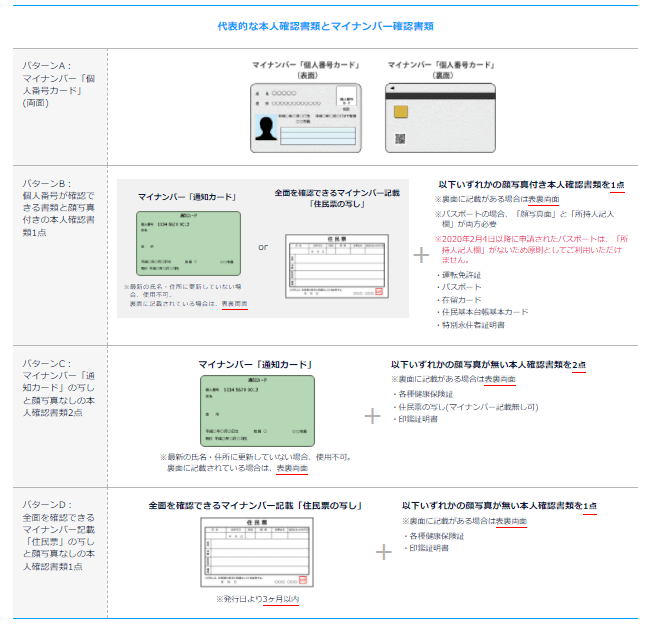Image resolution: width=651 pixels, height=625 pixels.
Task: Click 各種健康保険証 in the Pattern D list
Action: [434, 536]
